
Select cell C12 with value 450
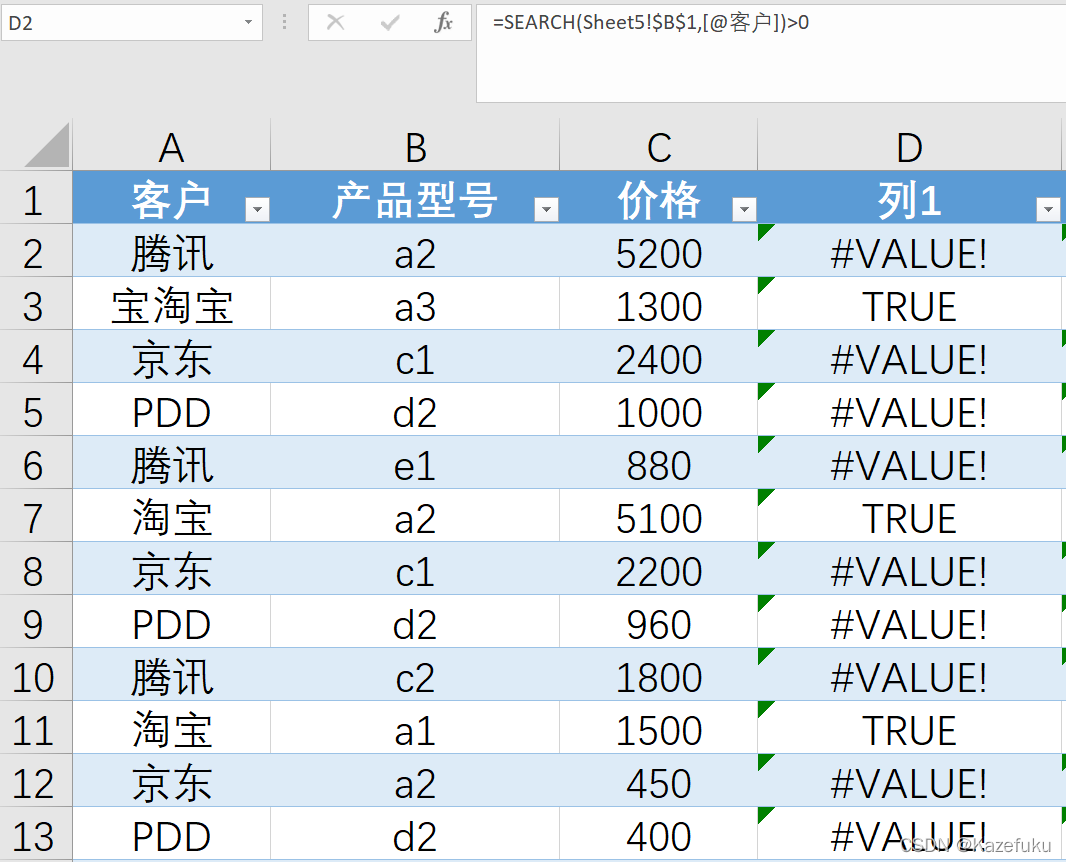point(658,780)
